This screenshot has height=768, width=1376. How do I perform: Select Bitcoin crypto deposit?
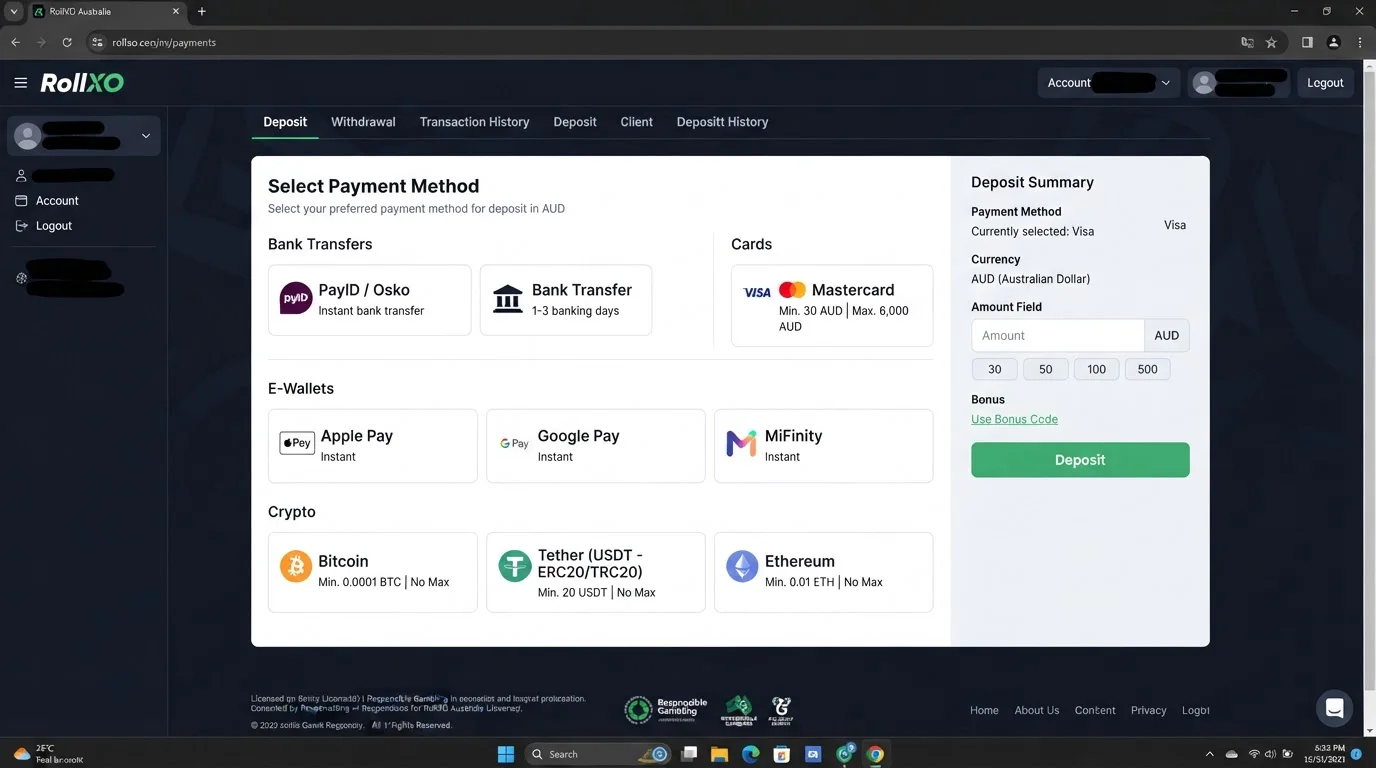[x=372, y=572]
